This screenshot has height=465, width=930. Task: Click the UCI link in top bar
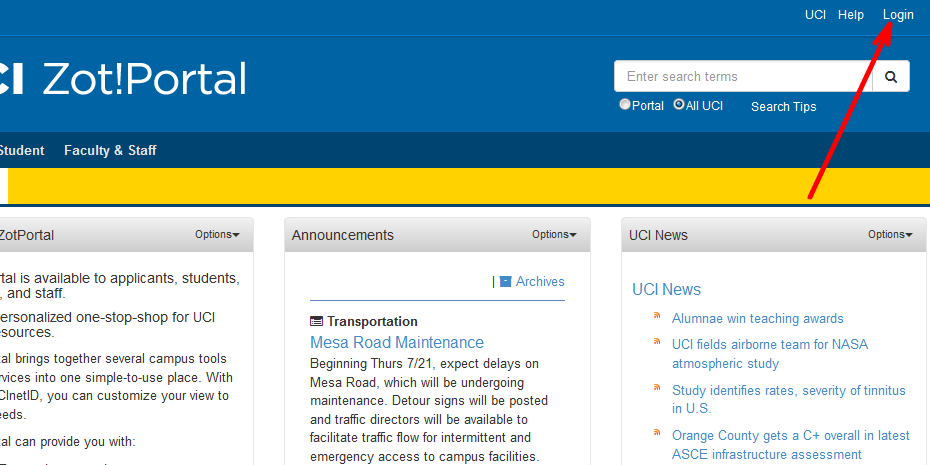pos(816,15)
